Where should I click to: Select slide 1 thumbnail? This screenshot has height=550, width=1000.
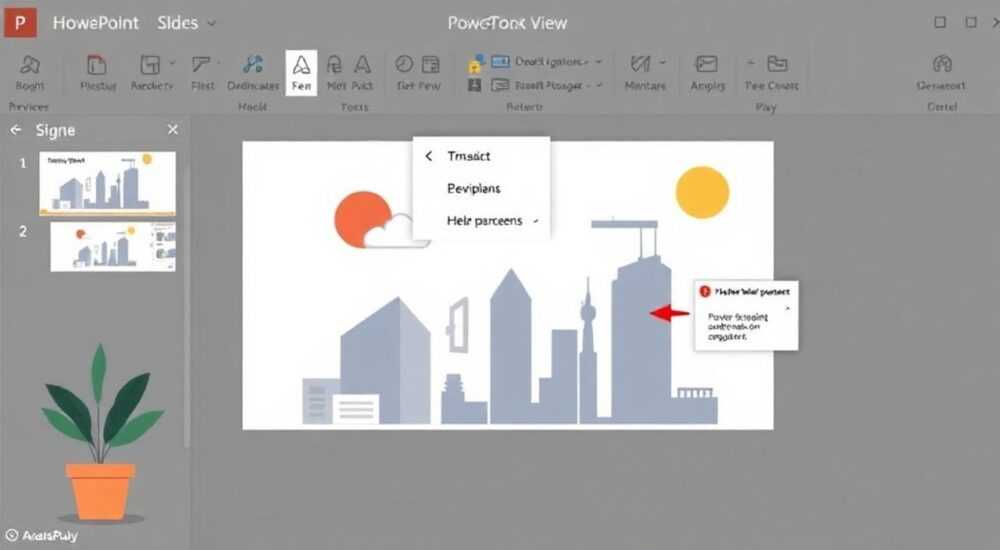tap(107, 183)
